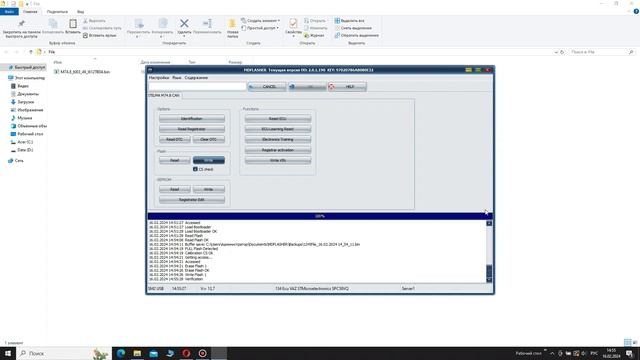Screen dimensions: 640x360
Task: Click the log scrollbar down arrow
Action: (489, 280)
